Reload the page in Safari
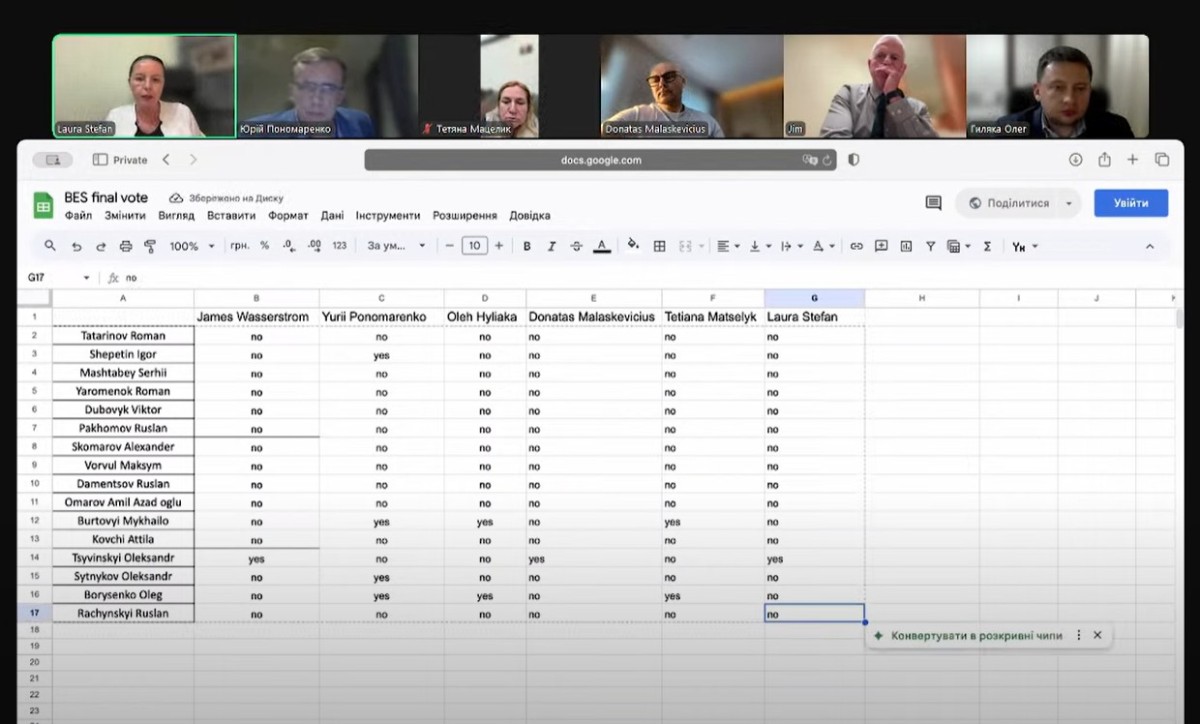Screen dimensions: 1200x724 click(828, 160)
